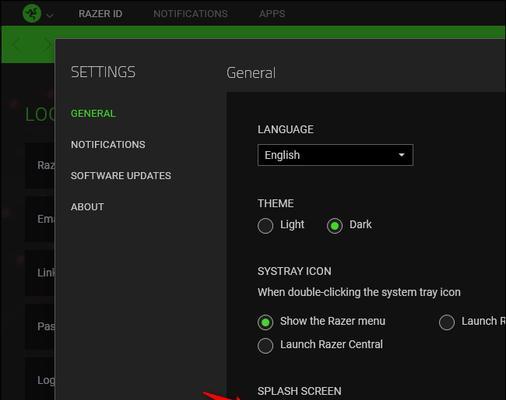Go back with the left arrow

coord(17,44)
